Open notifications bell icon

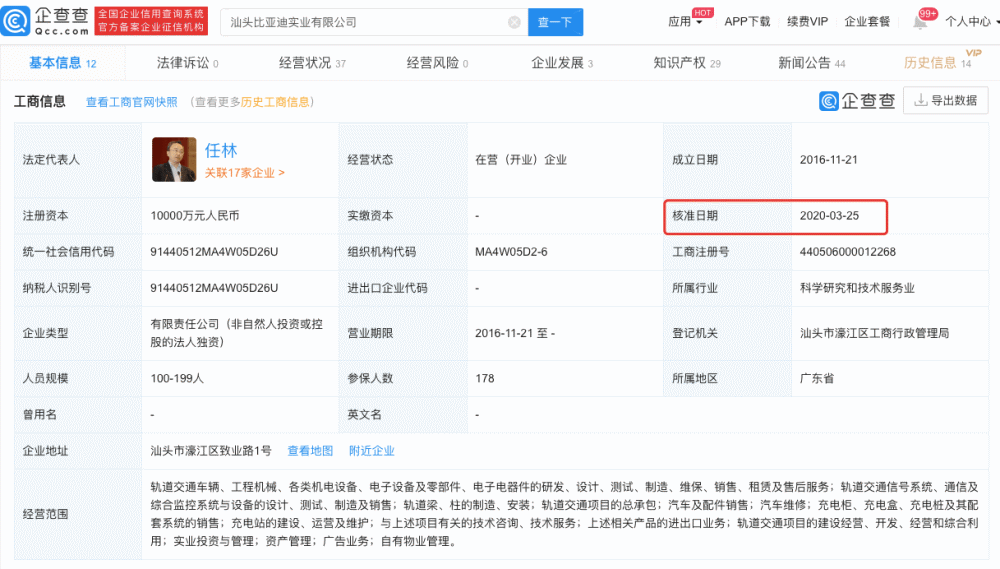pyautogui.click(x=920, y=23)
